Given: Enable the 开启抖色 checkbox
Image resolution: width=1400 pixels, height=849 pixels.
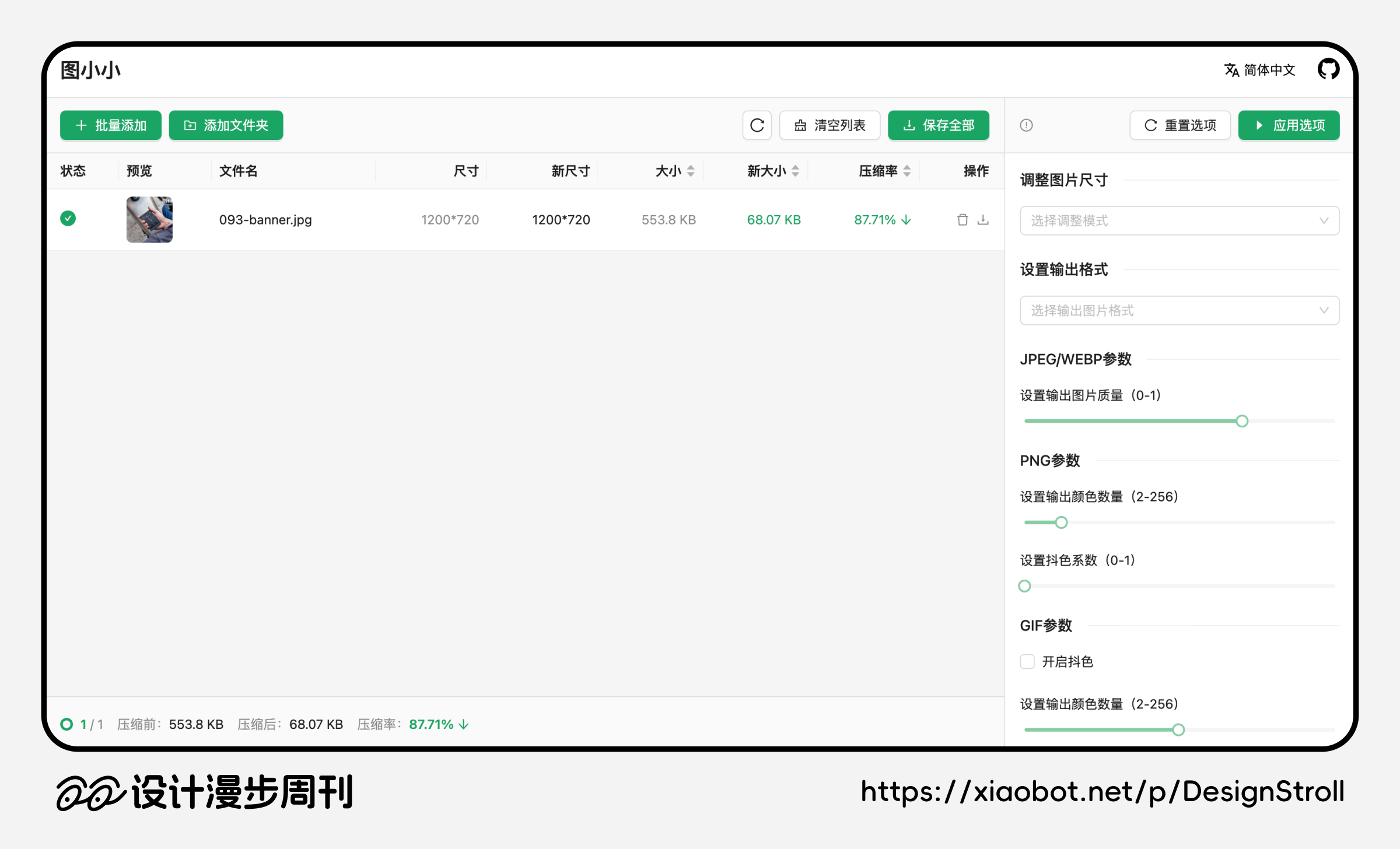Looking at the screenshot, I should [1027, 662].
